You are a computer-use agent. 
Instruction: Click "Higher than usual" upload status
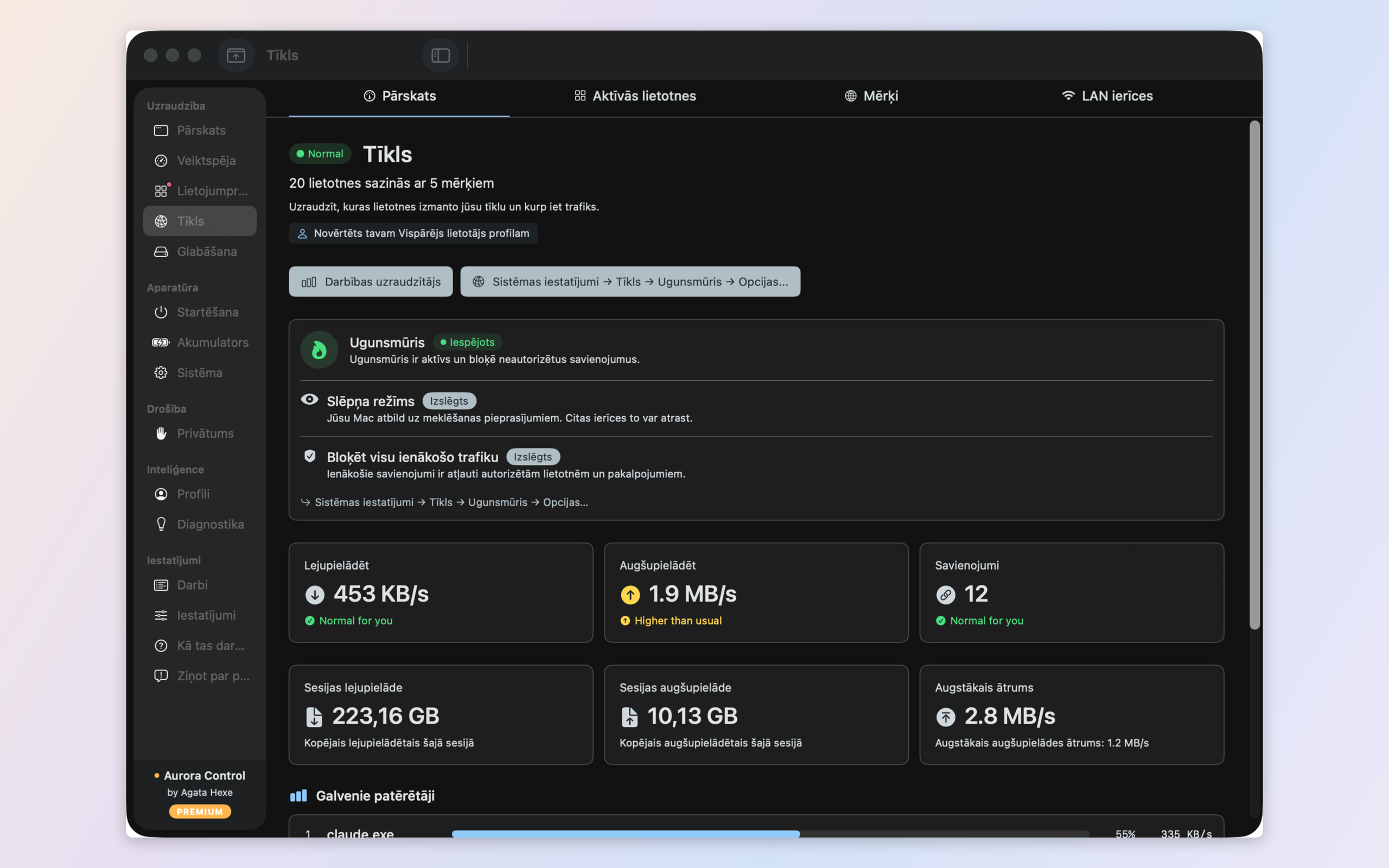[671, 621]
